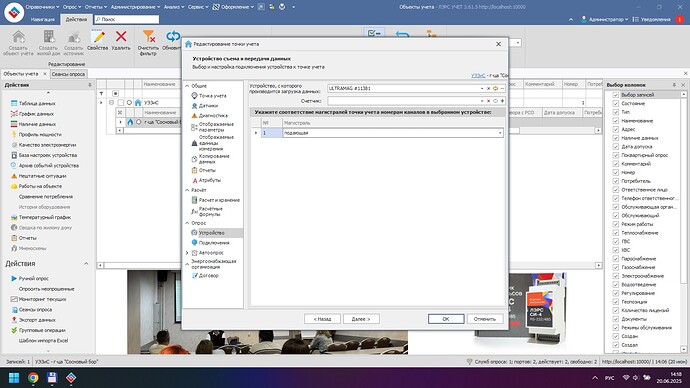Click the Обновить refresh icon
The width and height of the screenshot is (690, 388).
(173, 36)
